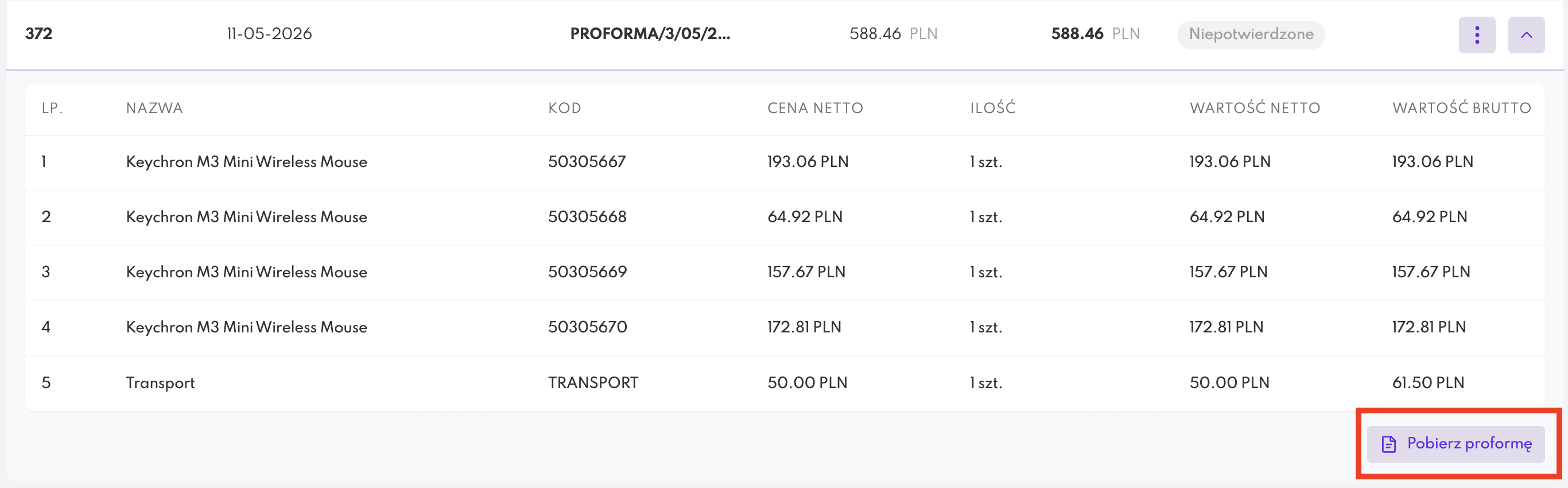Click the CENA NETTO column header

[815, 109]
